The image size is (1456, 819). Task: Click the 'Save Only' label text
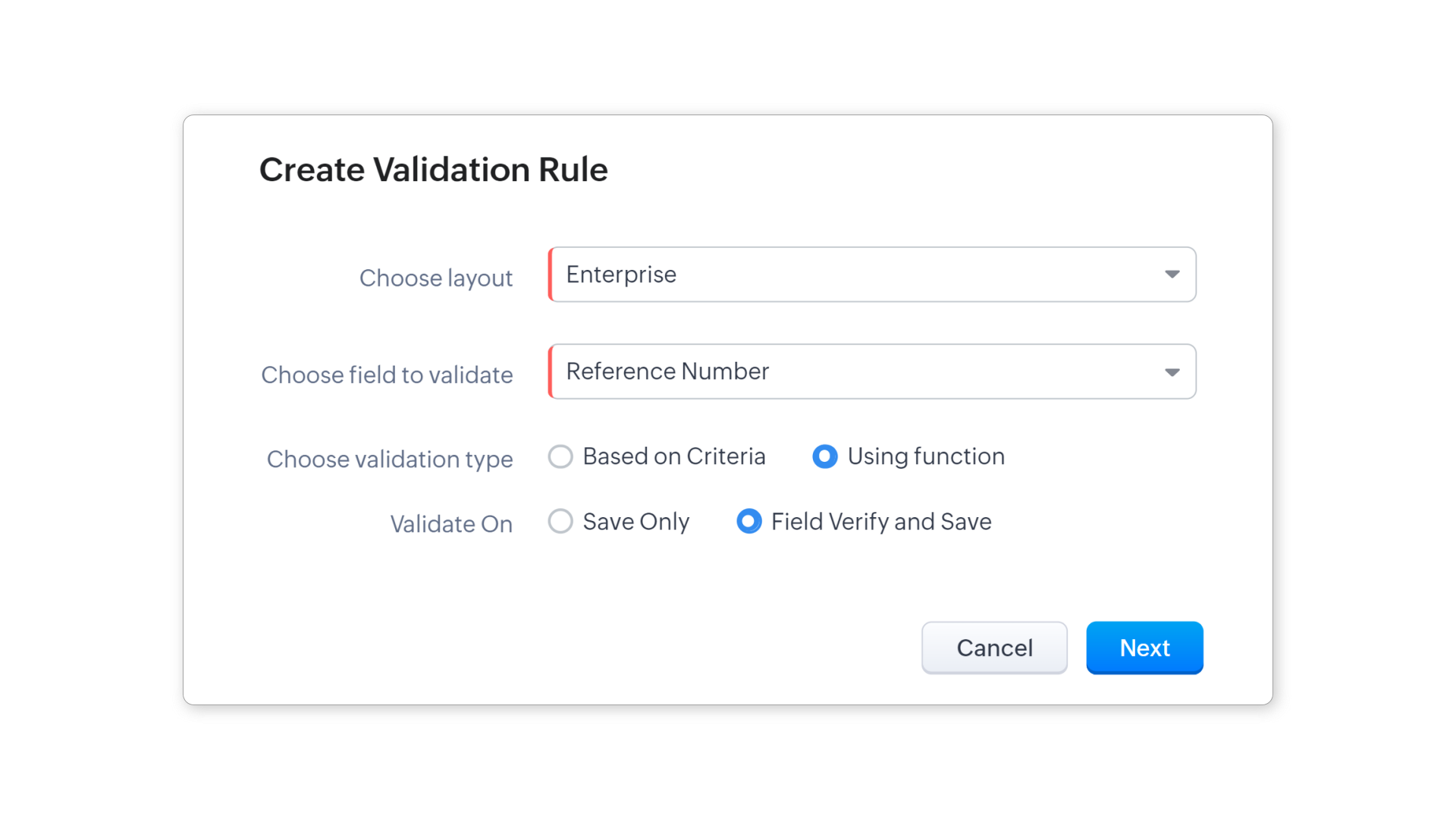(x=635, y=522)
